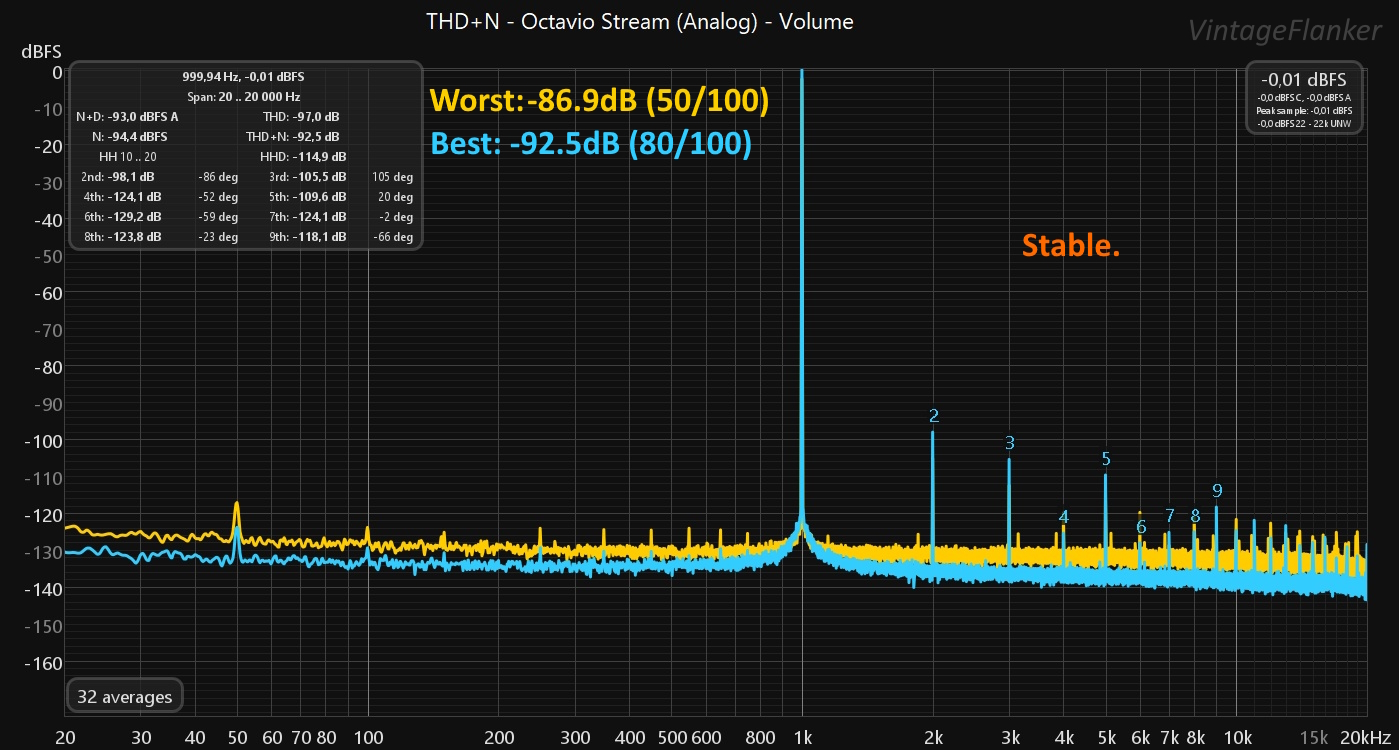
Task: Click the "1k" frequency axis label
Action: (802, 738)
